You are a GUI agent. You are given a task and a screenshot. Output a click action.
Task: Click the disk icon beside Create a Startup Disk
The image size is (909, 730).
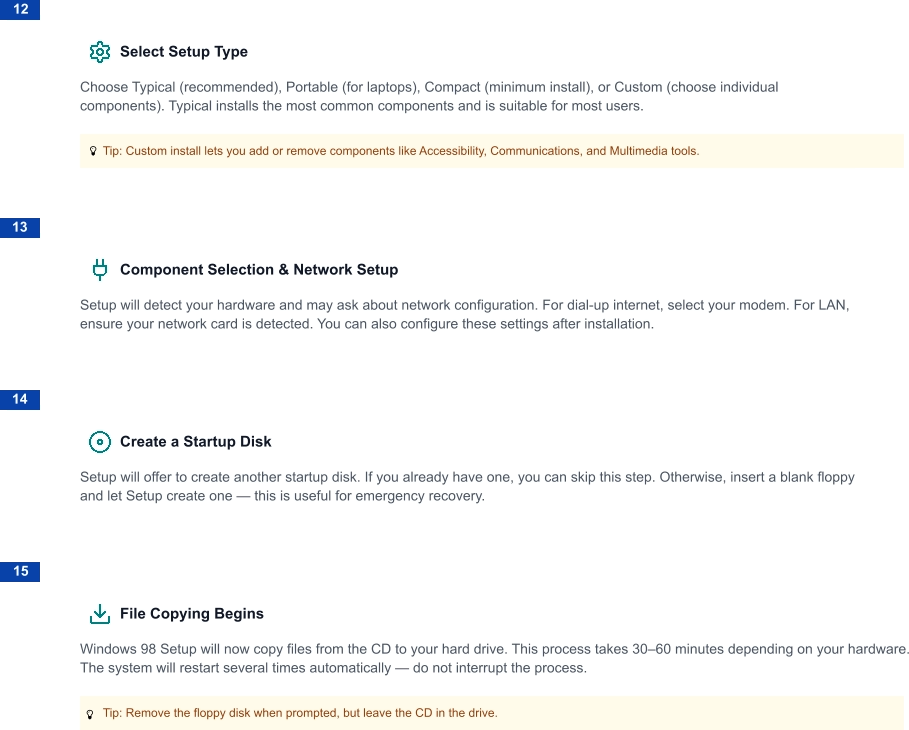coord(100,441)
